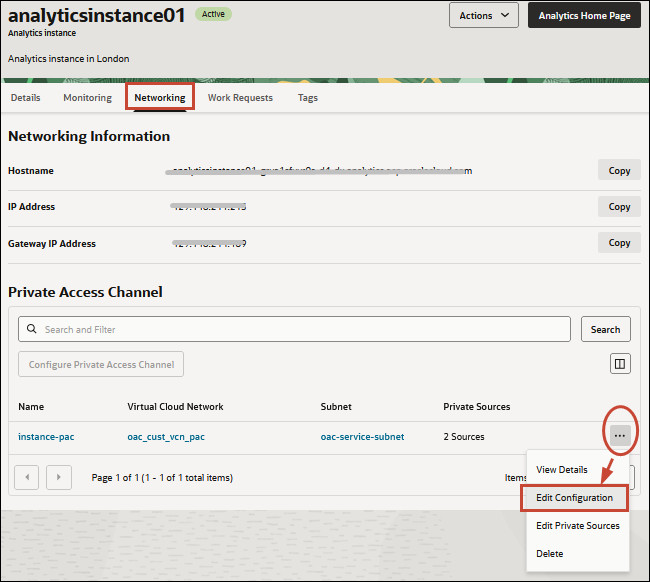Expand the Actions dropdown button
Viewport: 650px width, 582px height.
[x=484, y=16]
